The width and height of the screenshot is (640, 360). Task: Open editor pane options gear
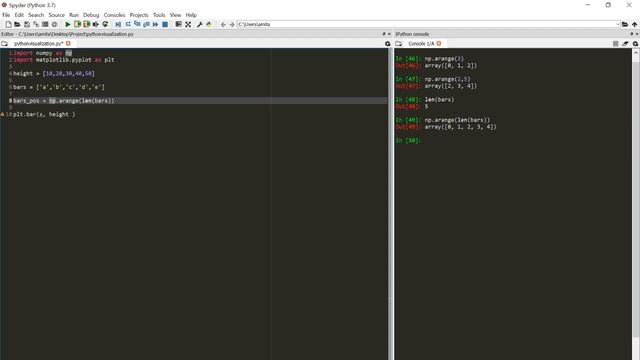tap(387, 44)
